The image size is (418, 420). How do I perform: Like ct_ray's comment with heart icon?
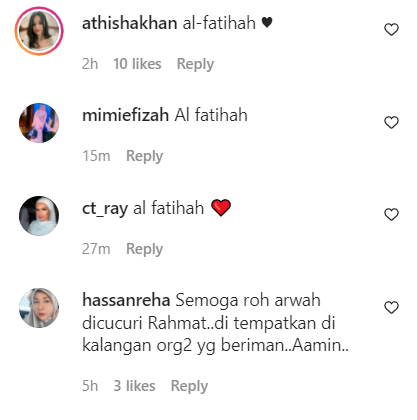(391, 214)
